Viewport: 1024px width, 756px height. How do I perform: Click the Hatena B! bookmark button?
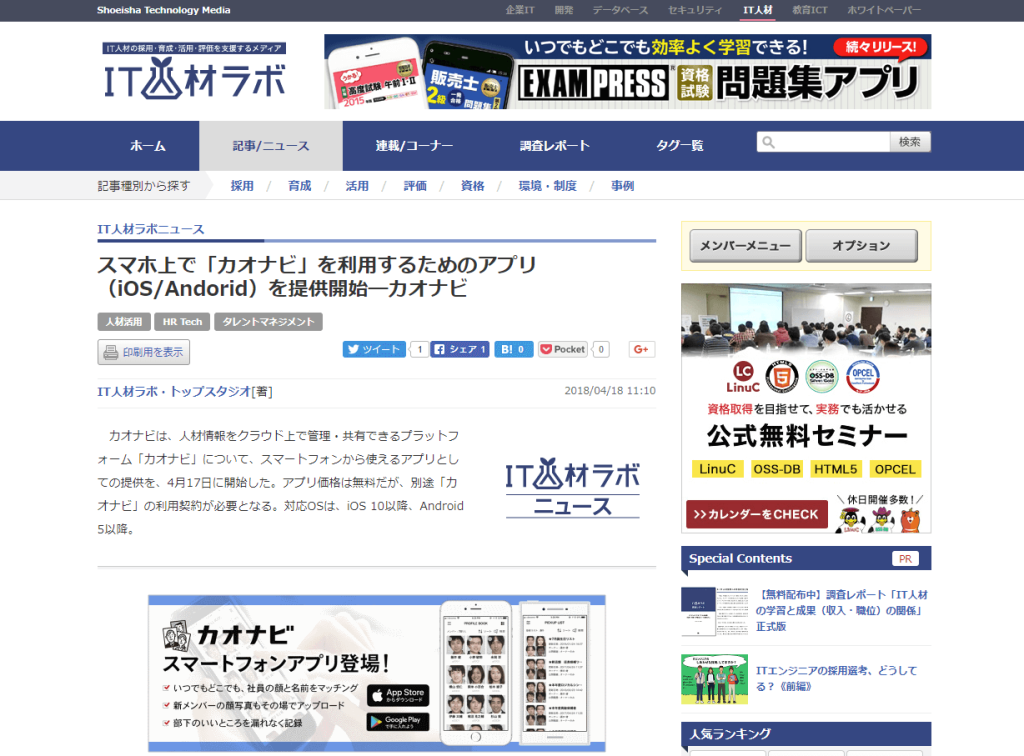[513, 349]
